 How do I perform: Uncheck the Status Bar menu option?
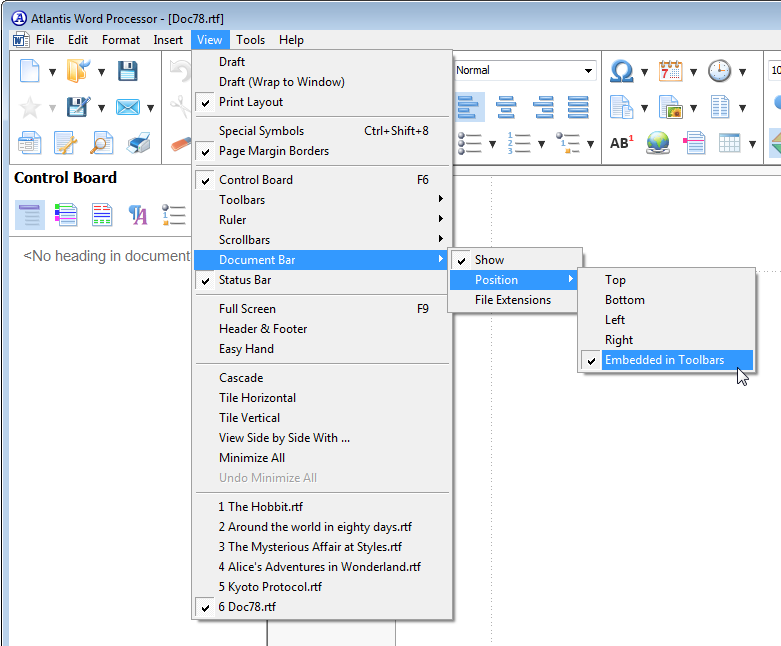245,280
